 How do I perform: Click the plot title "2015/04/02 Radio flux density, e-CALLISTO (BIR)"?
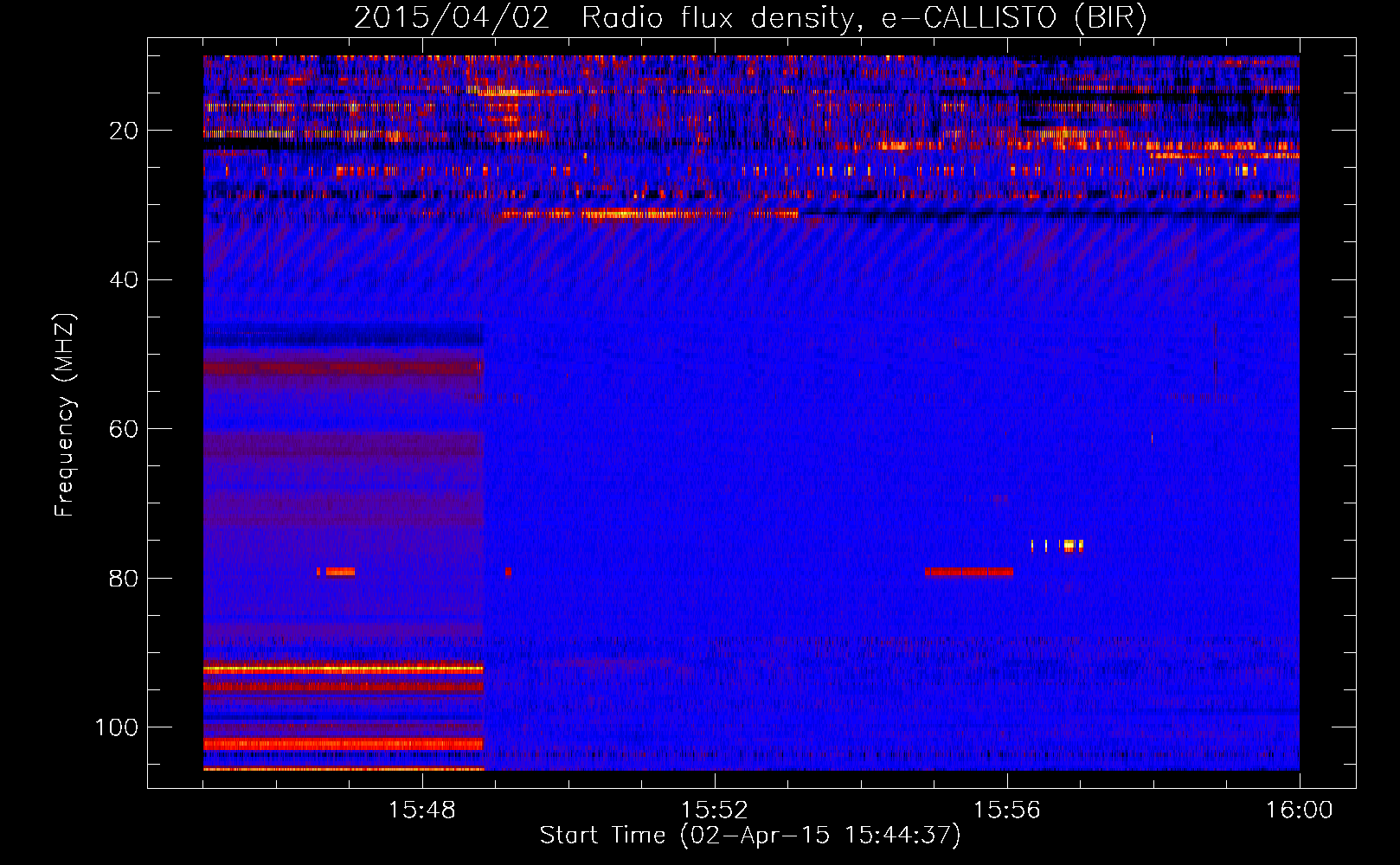[x=750, y=17]
